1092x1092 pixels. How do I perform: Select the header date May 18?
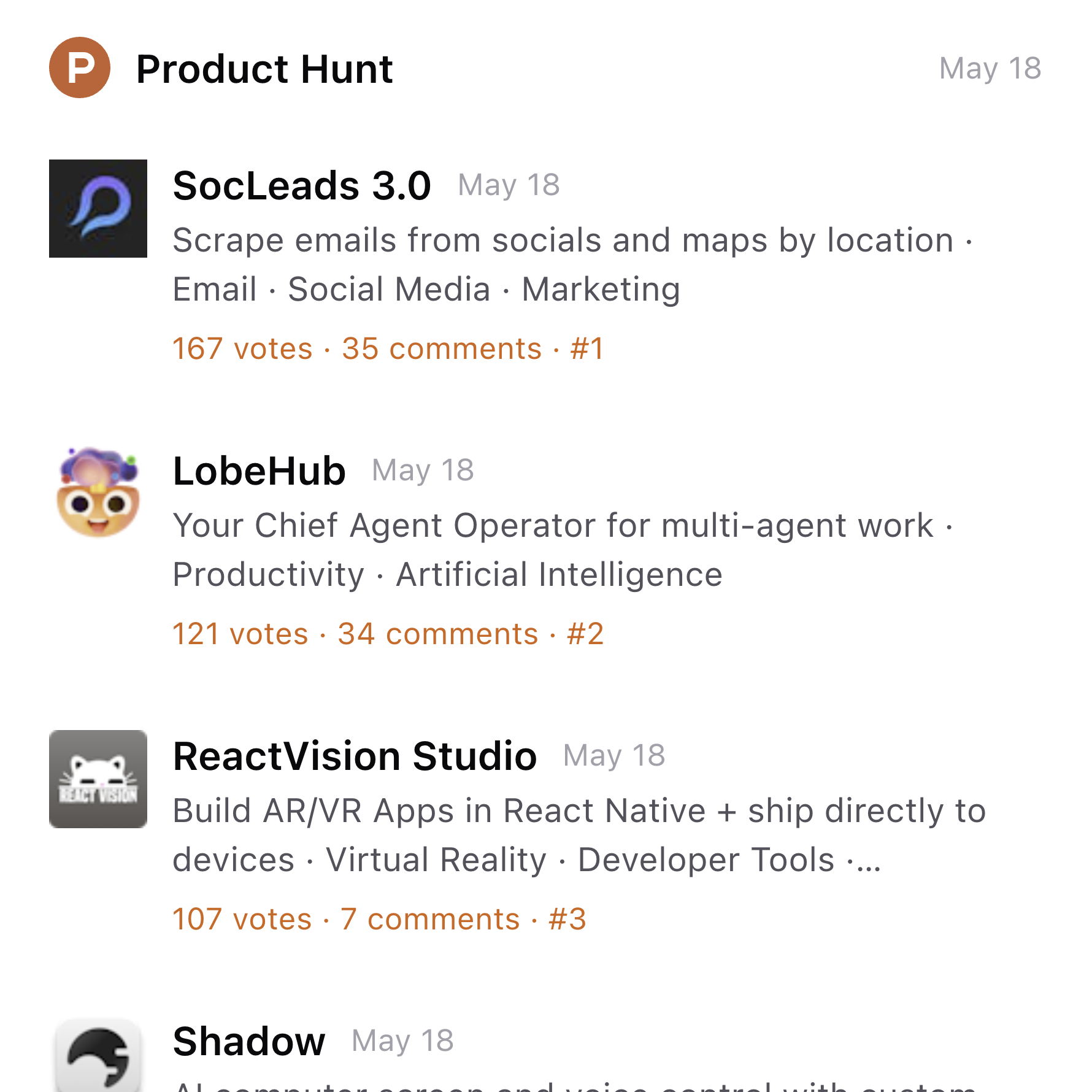[990, 68]
